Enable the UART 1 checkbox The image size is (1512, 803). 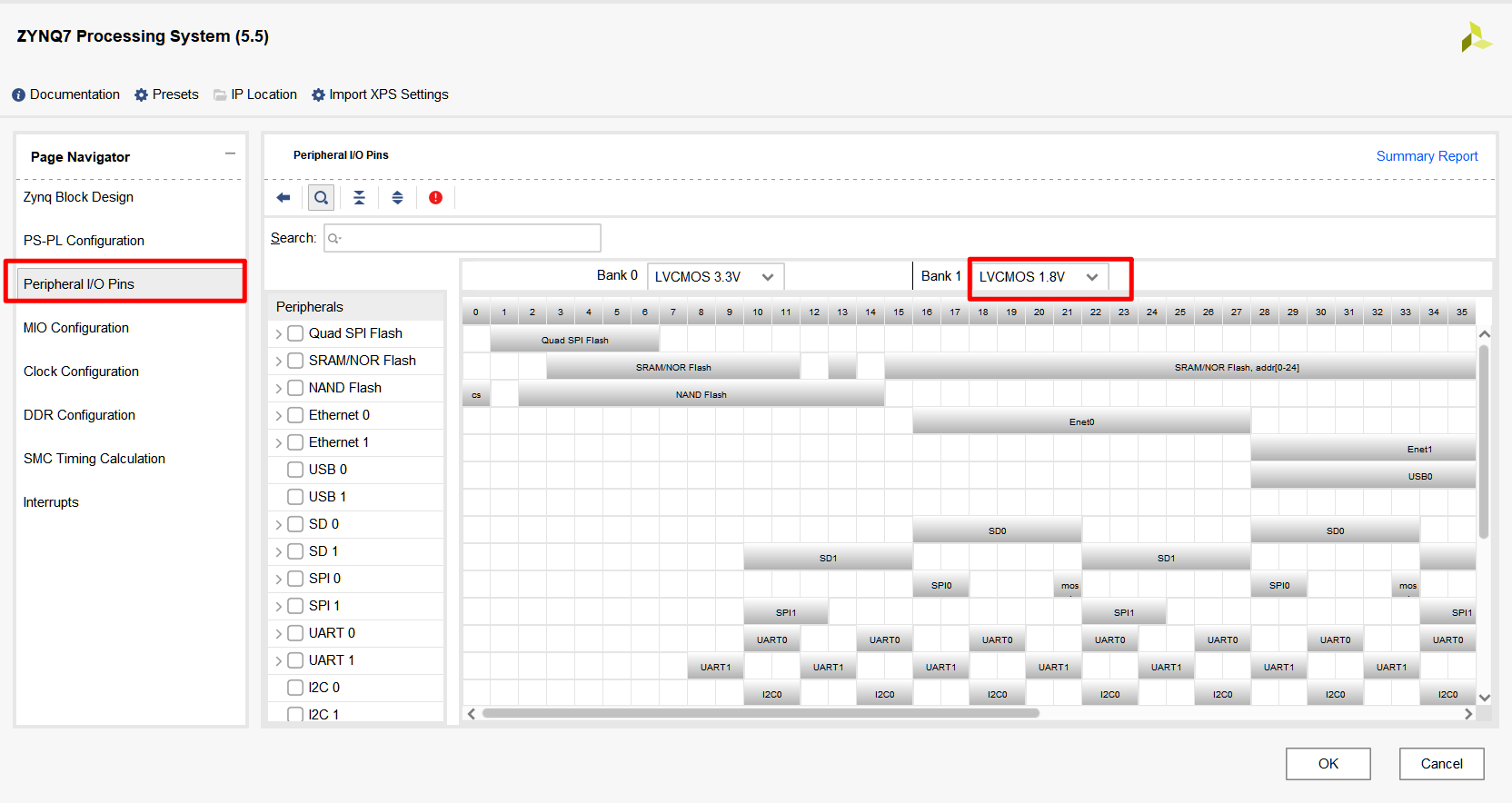tap(295, 660)
